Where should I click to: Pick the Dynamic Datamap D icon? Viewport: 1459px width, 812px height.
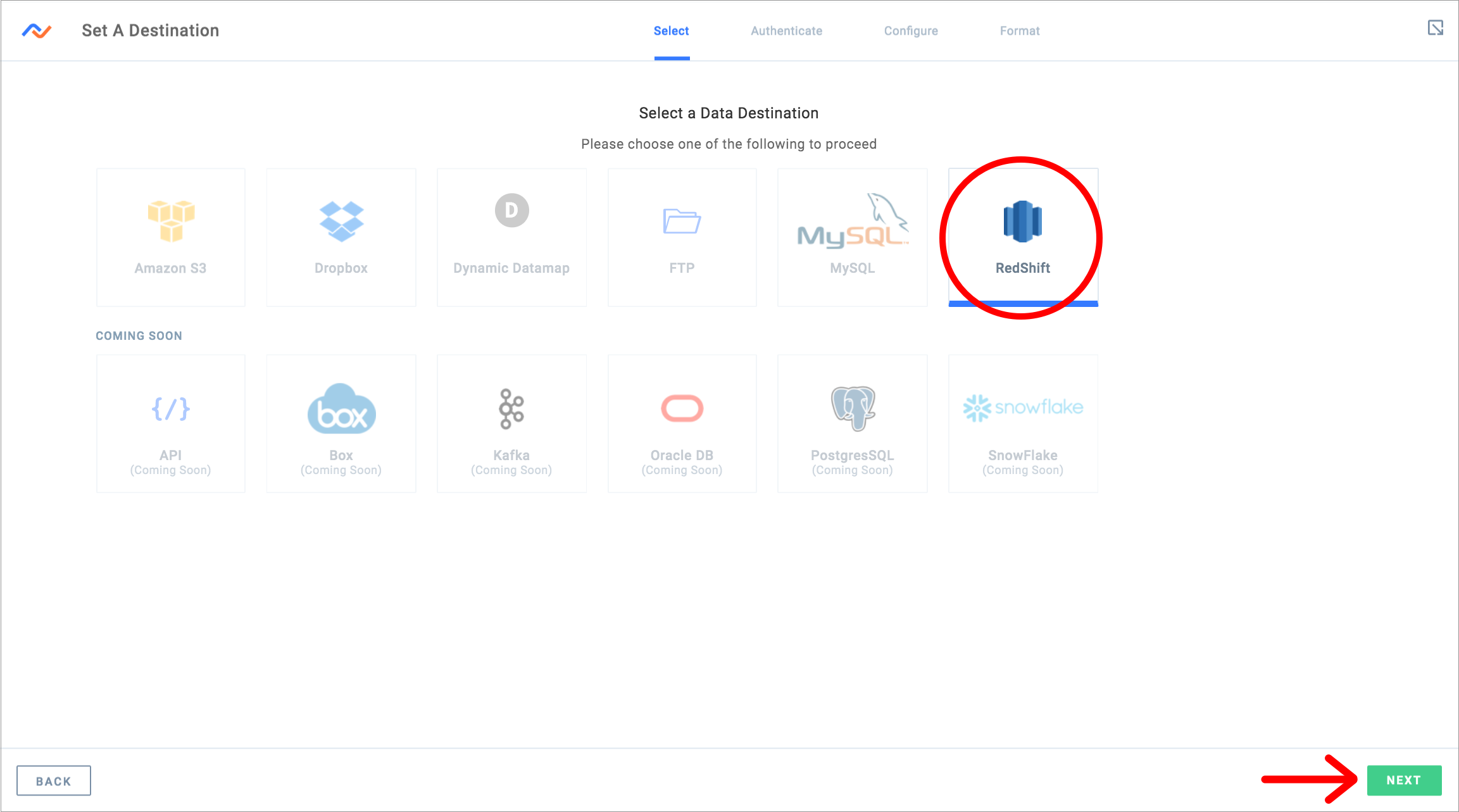[x=511, y=210]
